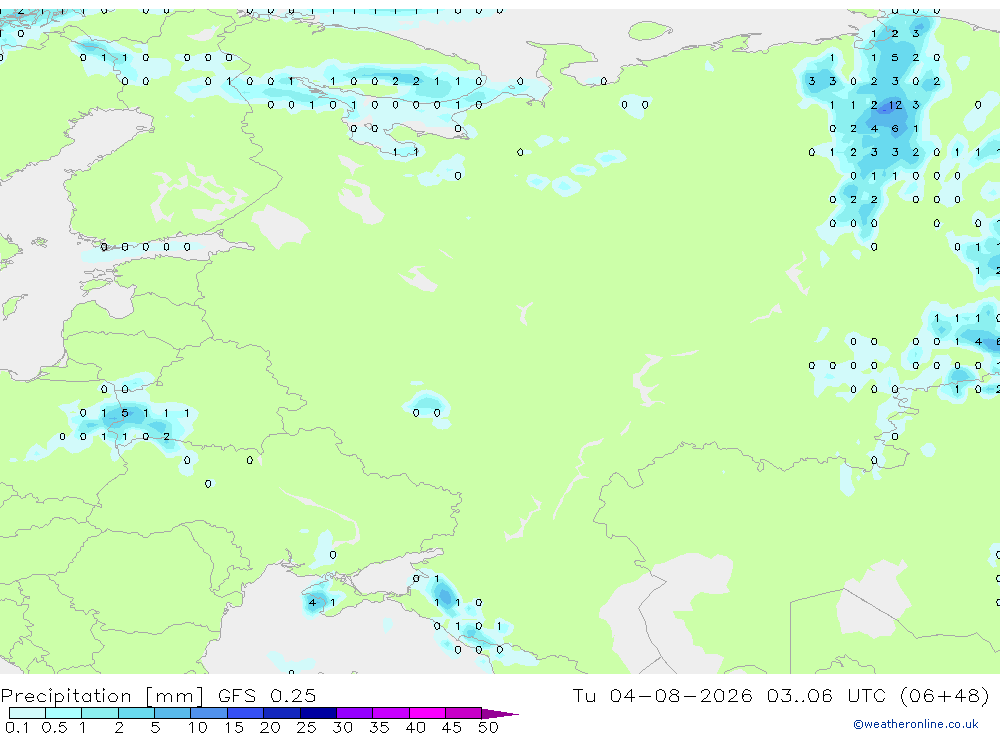This screenshot has height=733, width=1000.
Task: Select the 5–10 mm legend color swatch
Action: (173, 713)
